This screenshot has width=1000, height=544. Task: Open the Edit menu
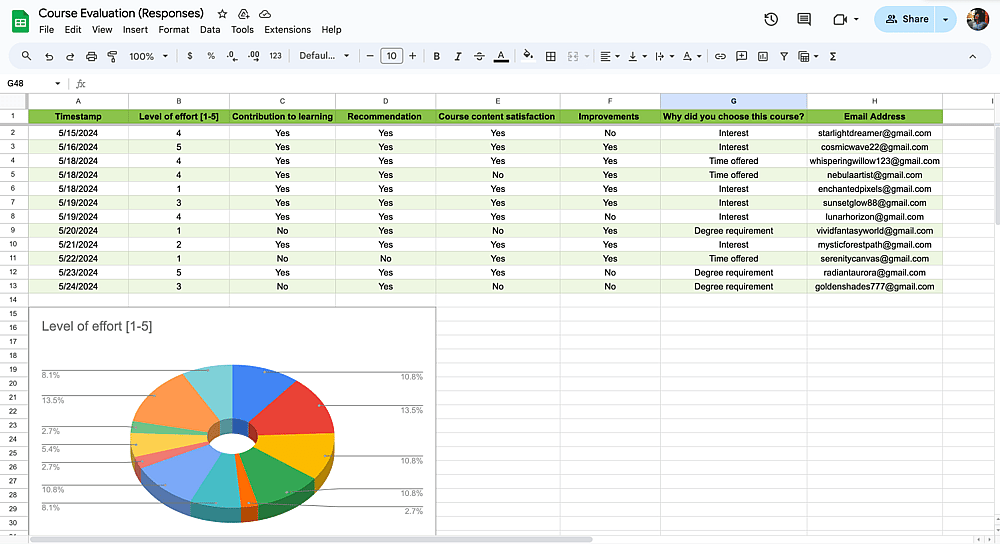click(73, 29)
